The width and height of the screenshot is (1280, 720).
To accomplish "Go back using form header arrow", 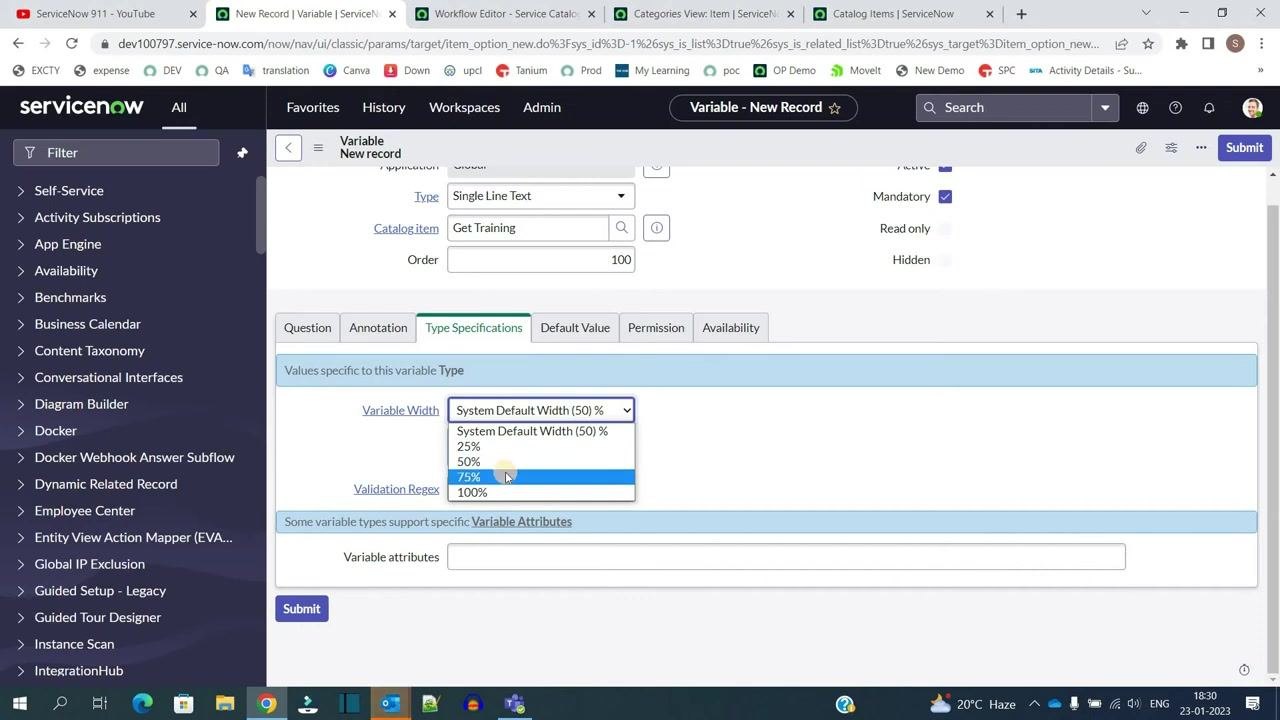I will pos(288,148).
